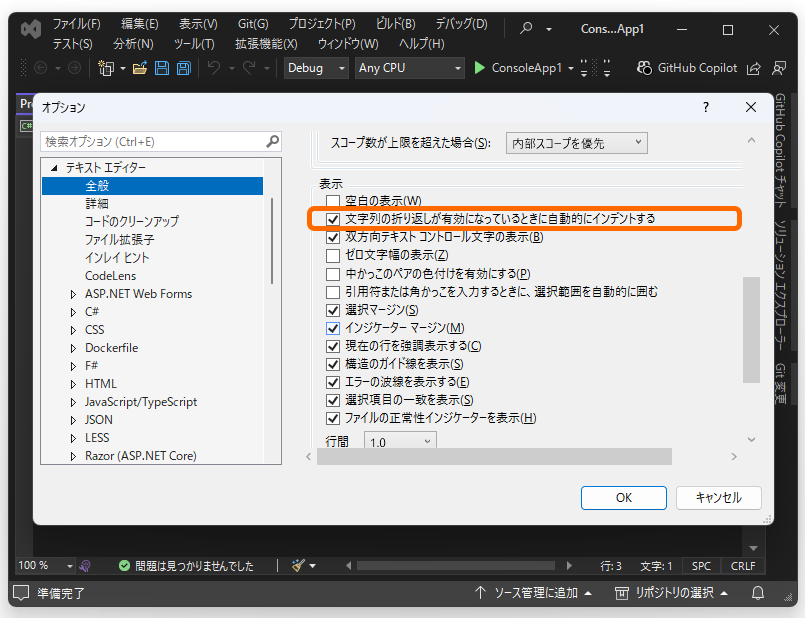805x618 pixels.
Task: Click the Undo icon in the toolbar
Action: (x=212, y=67)
